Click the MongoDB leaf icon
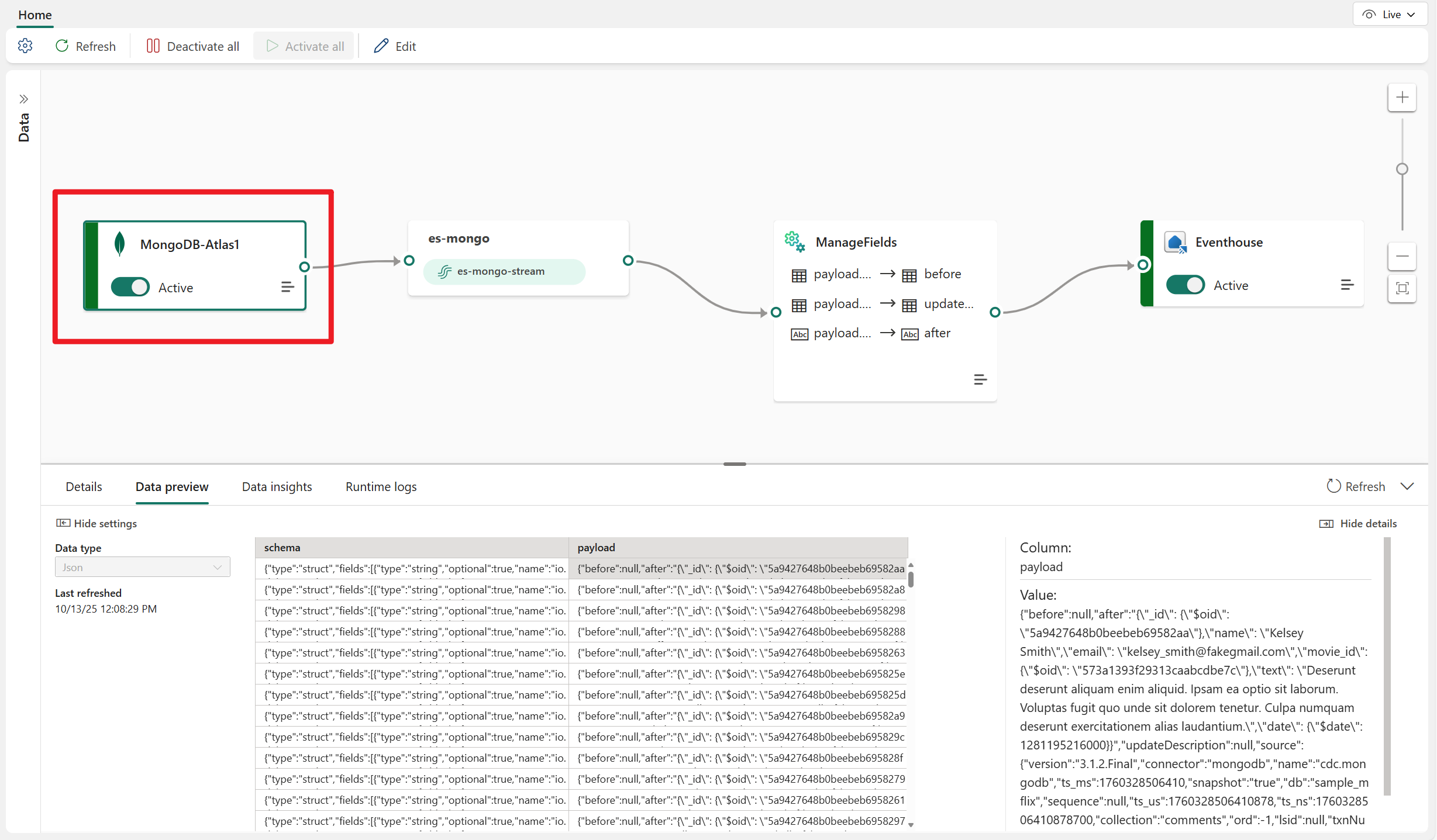The image size is (1437, 840). [x=119, y=244]
